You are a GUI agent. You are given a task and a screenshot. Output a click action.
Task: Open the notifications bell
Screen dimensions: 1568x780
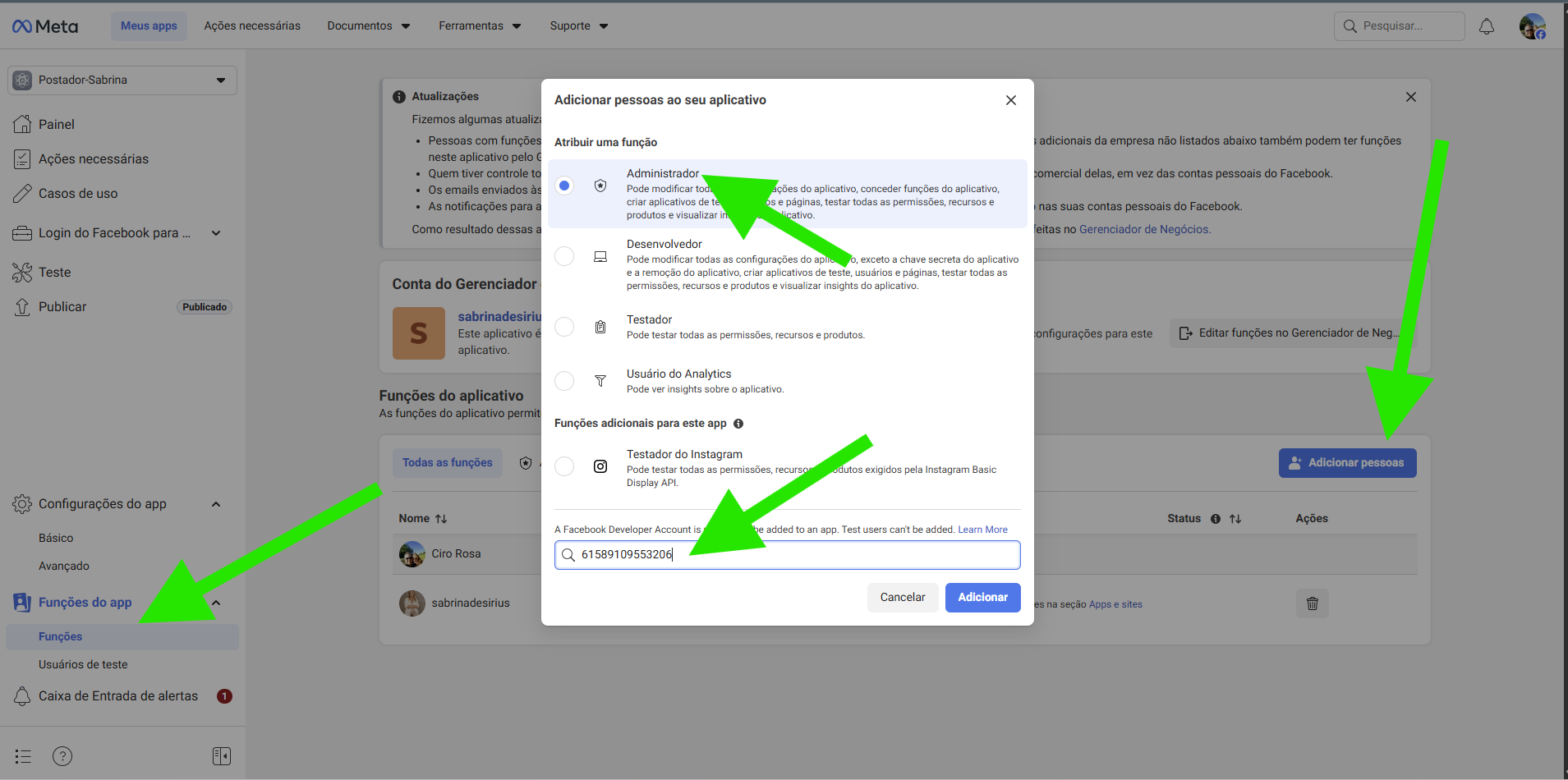(1487, 26)
